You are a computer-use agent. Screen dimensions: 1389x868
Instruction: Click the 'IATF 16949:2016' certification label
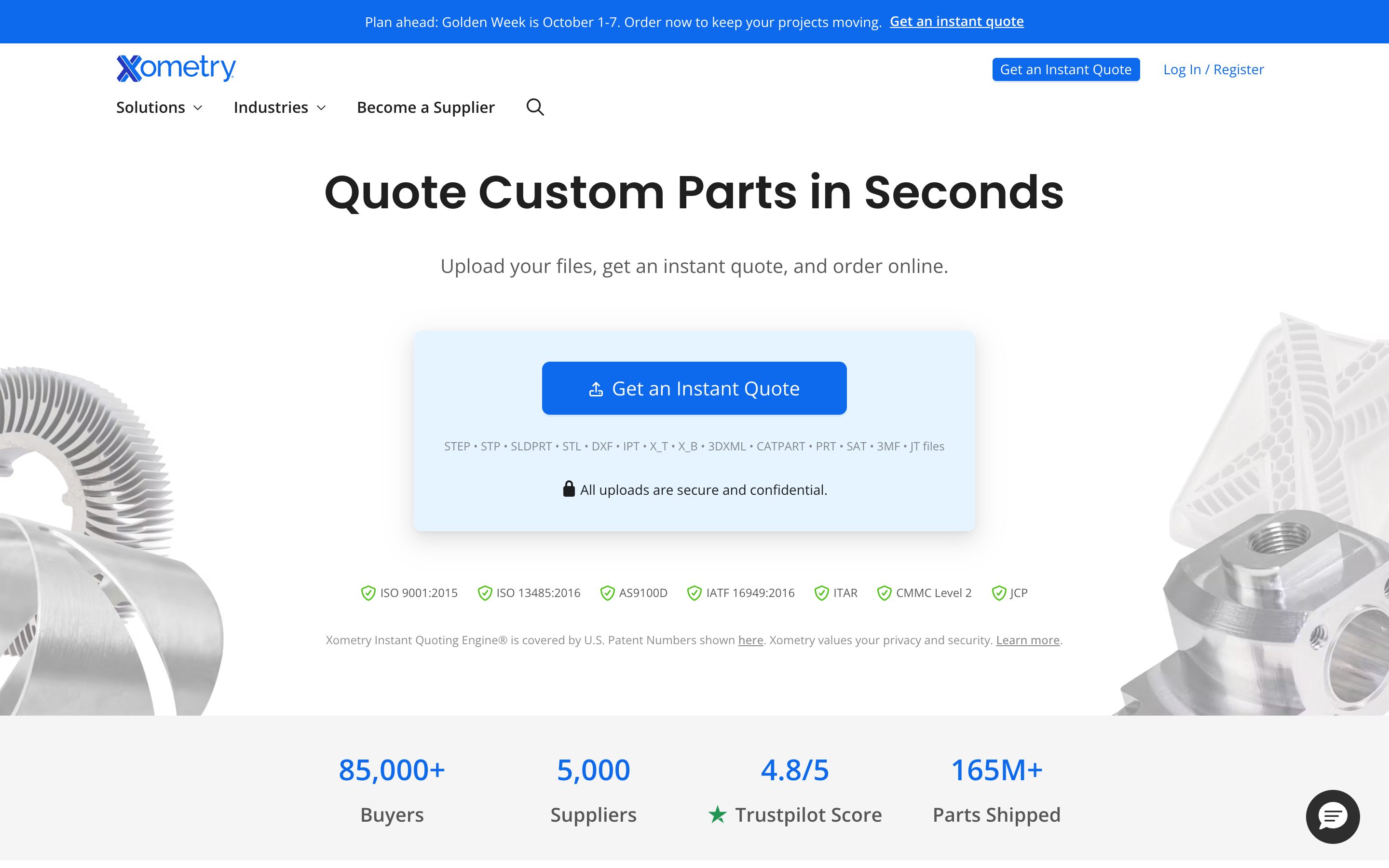click(x=750, y=593)
